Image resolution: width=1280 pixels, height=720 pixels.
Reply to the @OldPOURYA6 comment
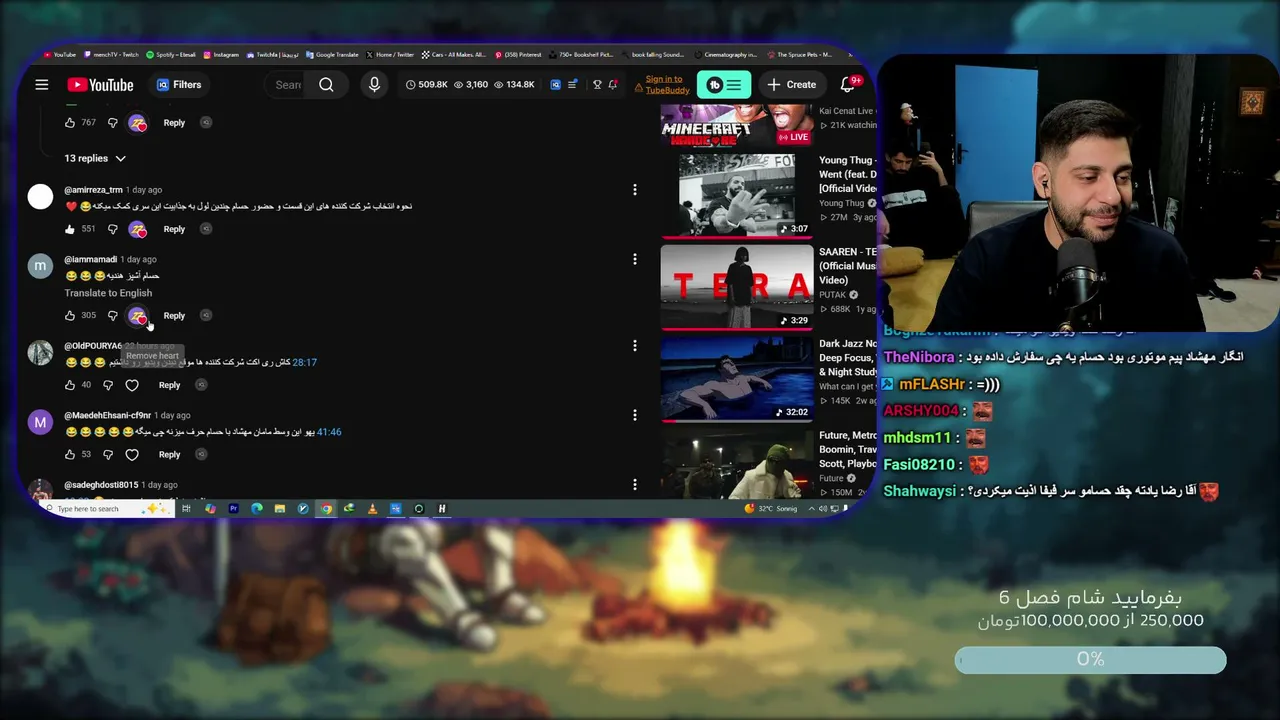coord(169,385)
